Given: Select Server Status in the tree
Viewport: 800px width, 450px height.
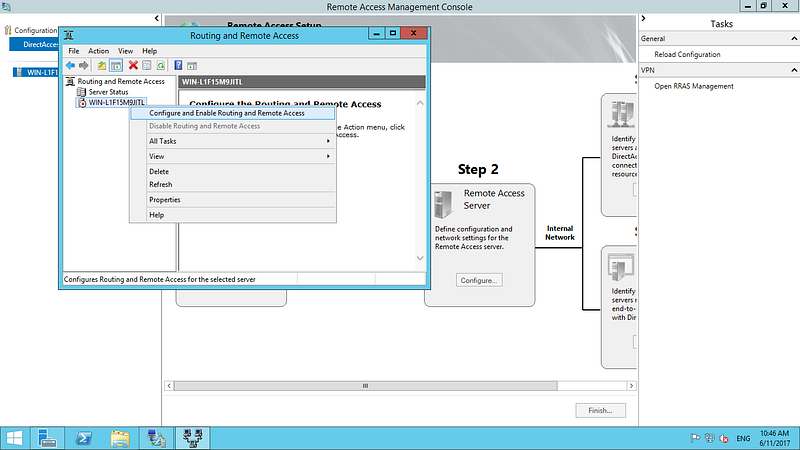Looking at the screenshot, I should 108,92.
